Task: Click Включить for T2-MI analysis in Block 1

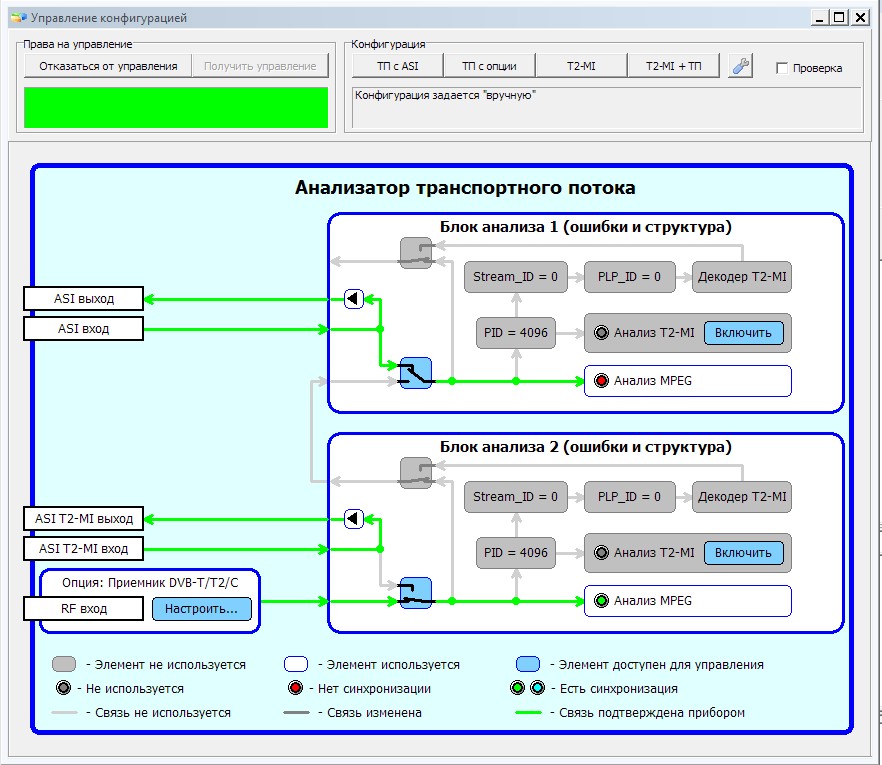Action: coord(744,333)
